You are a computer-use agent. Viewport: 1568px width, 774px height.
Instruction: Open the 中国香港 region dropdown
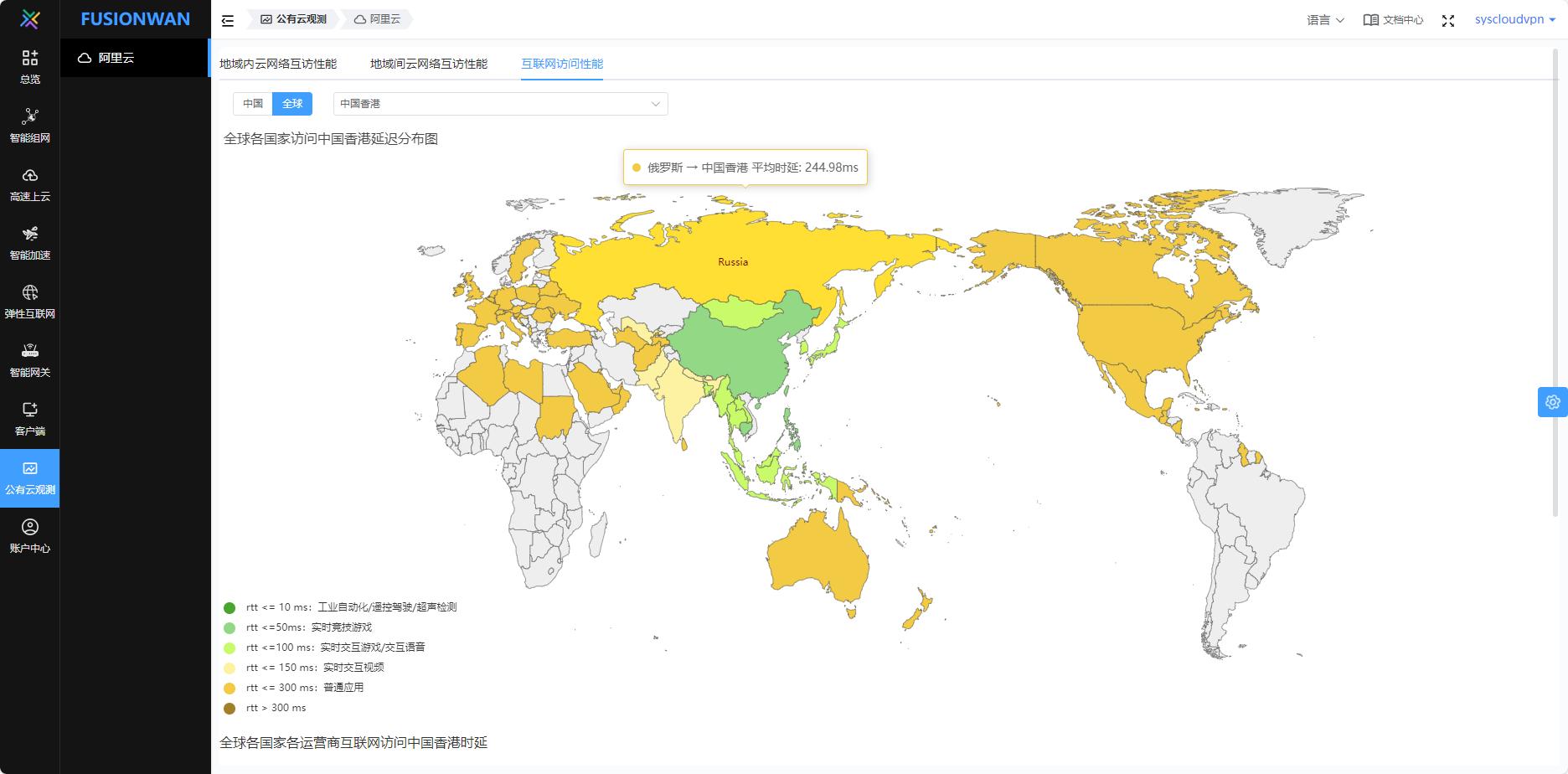501,104
